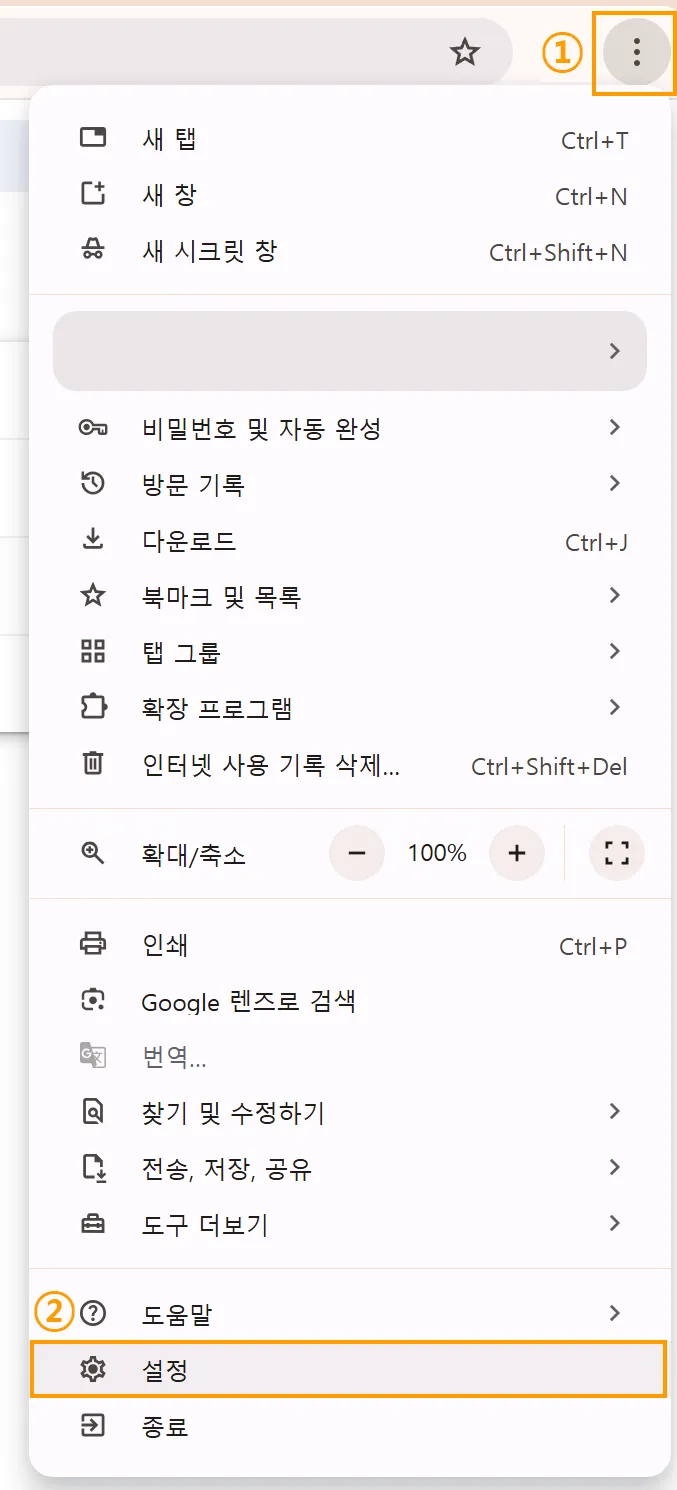
Task: Click the settings gear icon
Action: pos(92,1370)
